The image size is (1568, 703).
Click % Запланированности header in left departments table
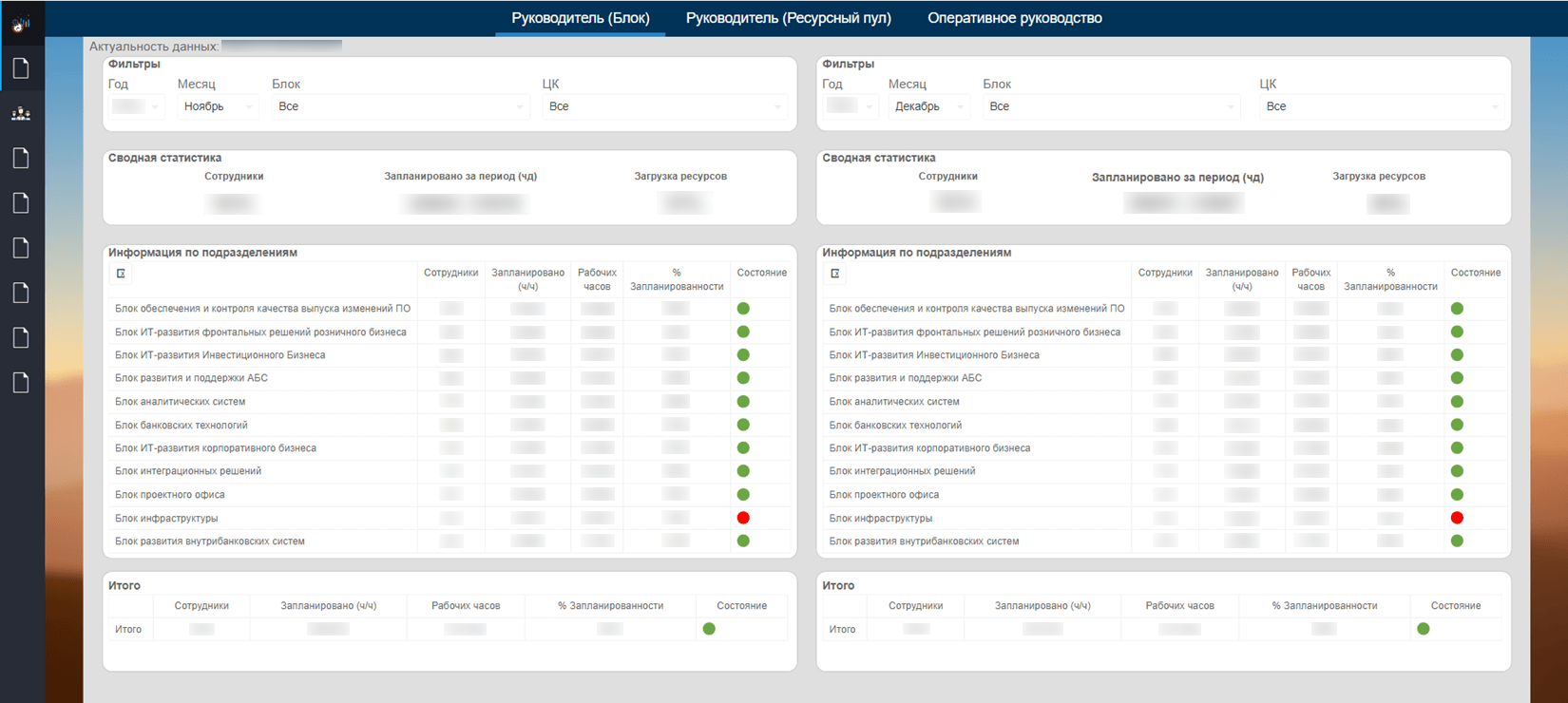point(677,279)
